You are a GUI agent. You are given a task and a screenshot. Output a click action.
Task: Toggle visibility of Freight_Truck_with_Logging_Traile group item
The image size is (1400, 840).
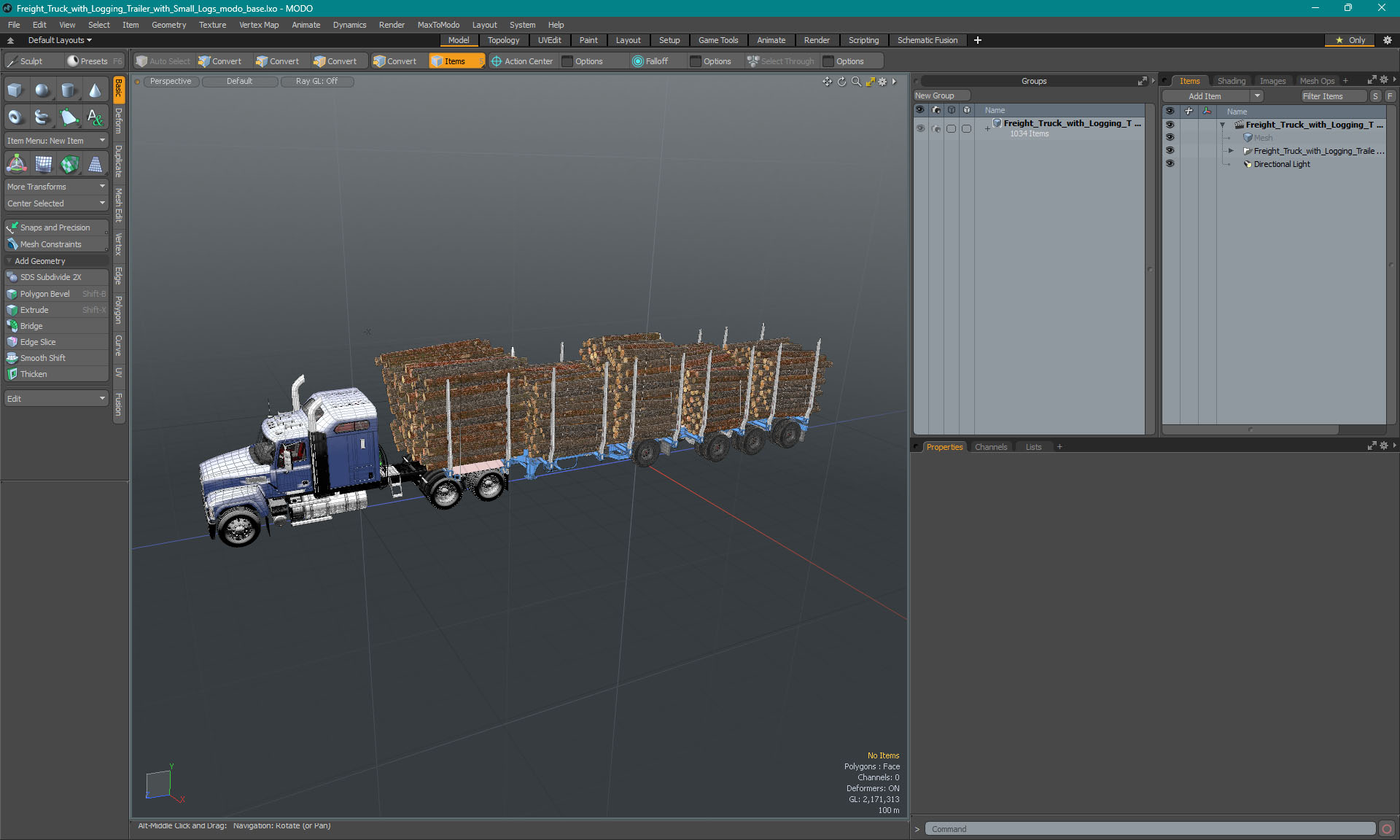(1170, 151)
